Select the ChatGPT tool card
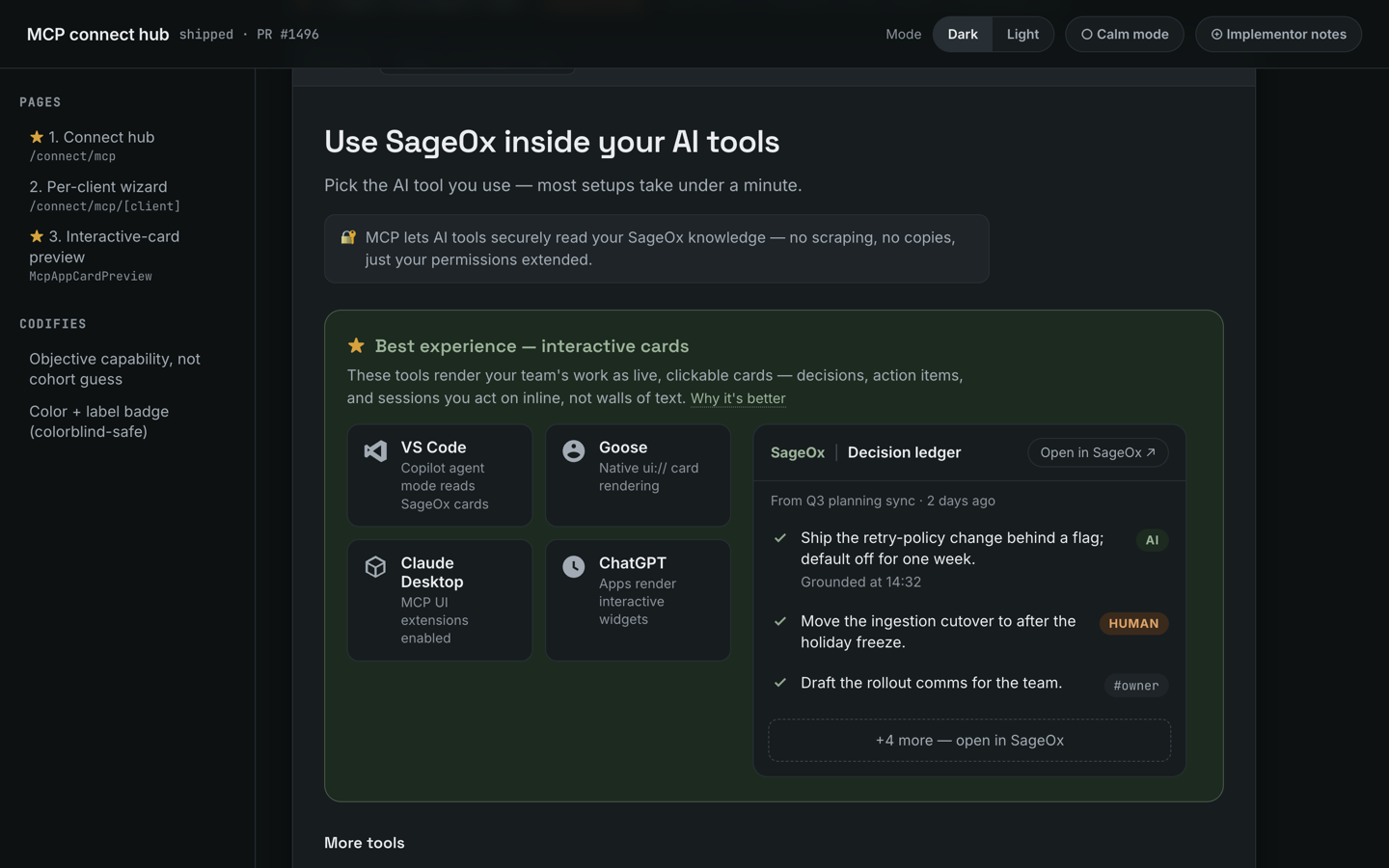 [x=638, y=600]
